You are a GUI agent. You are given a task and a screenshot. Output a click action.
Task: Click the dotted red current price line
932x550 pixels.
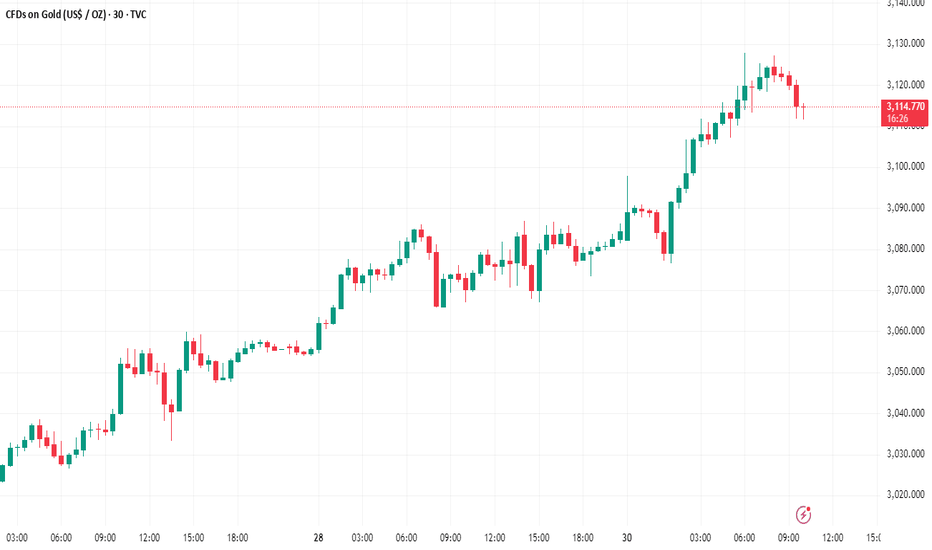(x=440, y=107)
